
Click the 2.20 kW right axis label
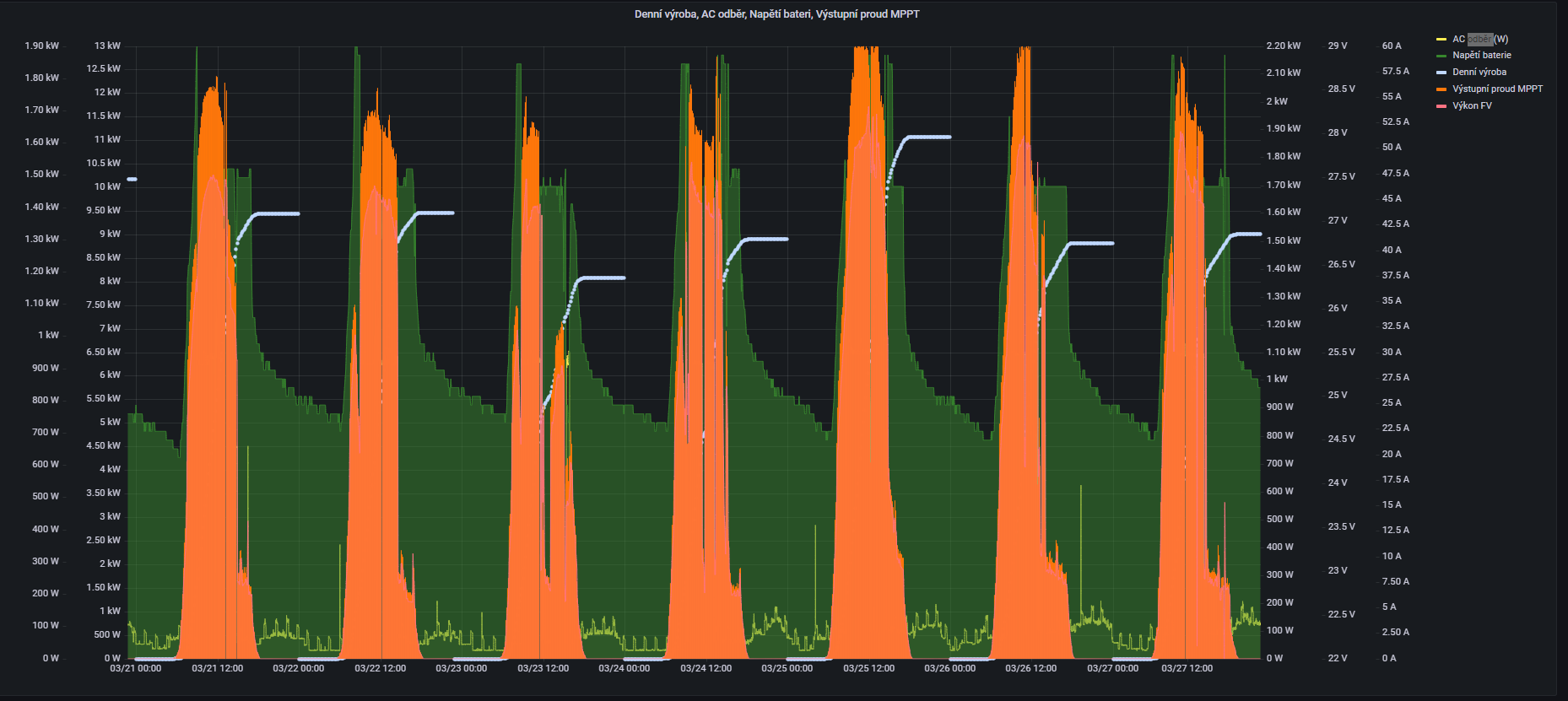(x=1283, y=46)
